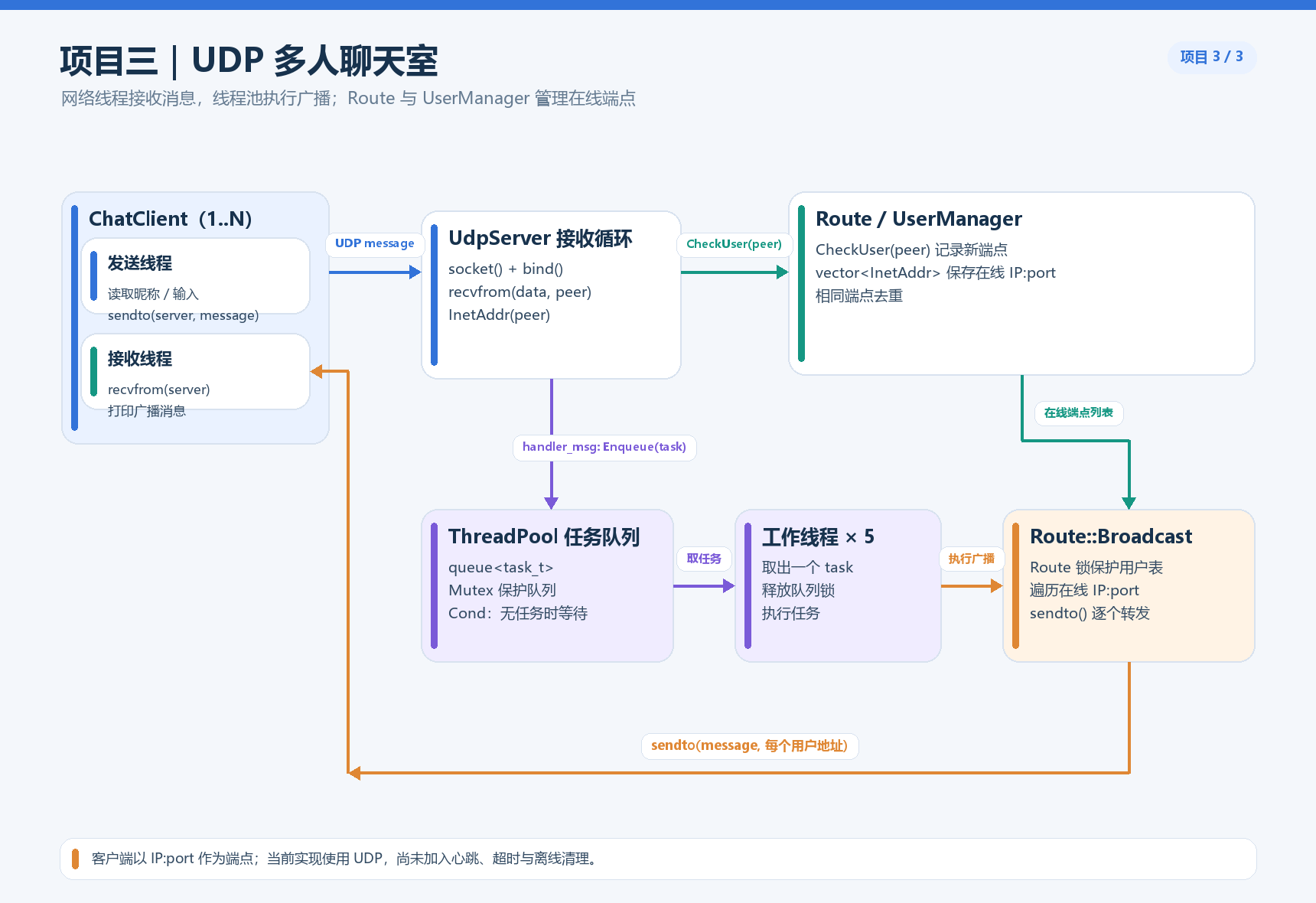1316x903 pixels.
Task: Click the text 'sendto() 逐个转发'
Action: pyautogui.click(x=1090, y=614)
